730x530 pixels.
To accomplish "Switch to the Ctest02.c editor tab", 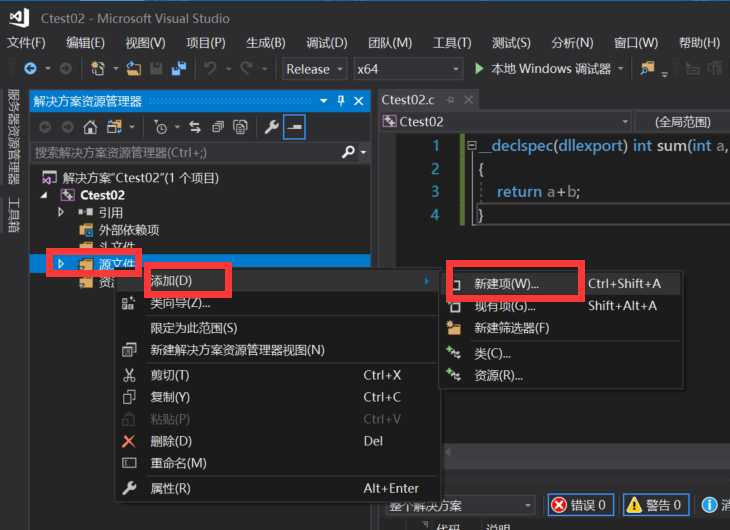I will 408,100.
